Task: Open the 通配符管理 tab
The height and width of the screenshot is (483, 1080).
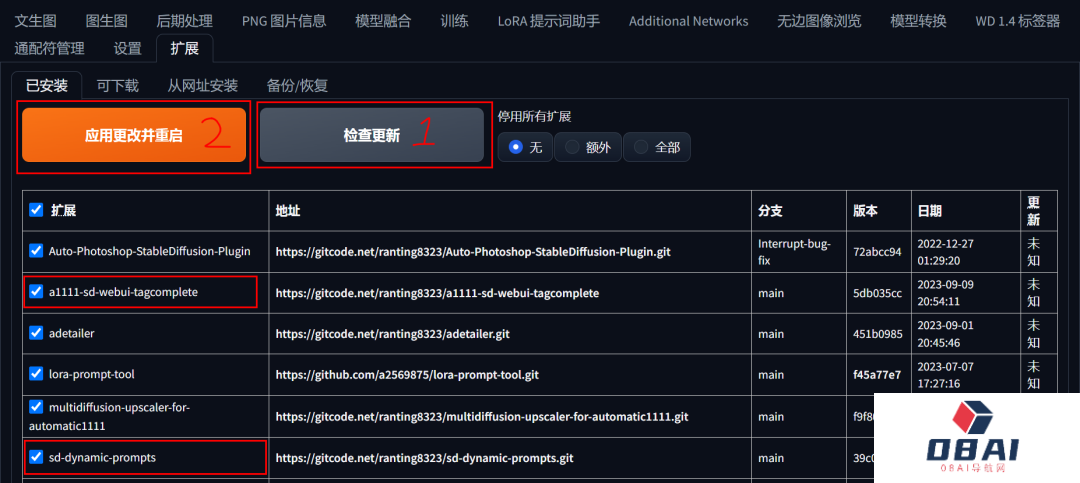Action: [x=49, y=48]
